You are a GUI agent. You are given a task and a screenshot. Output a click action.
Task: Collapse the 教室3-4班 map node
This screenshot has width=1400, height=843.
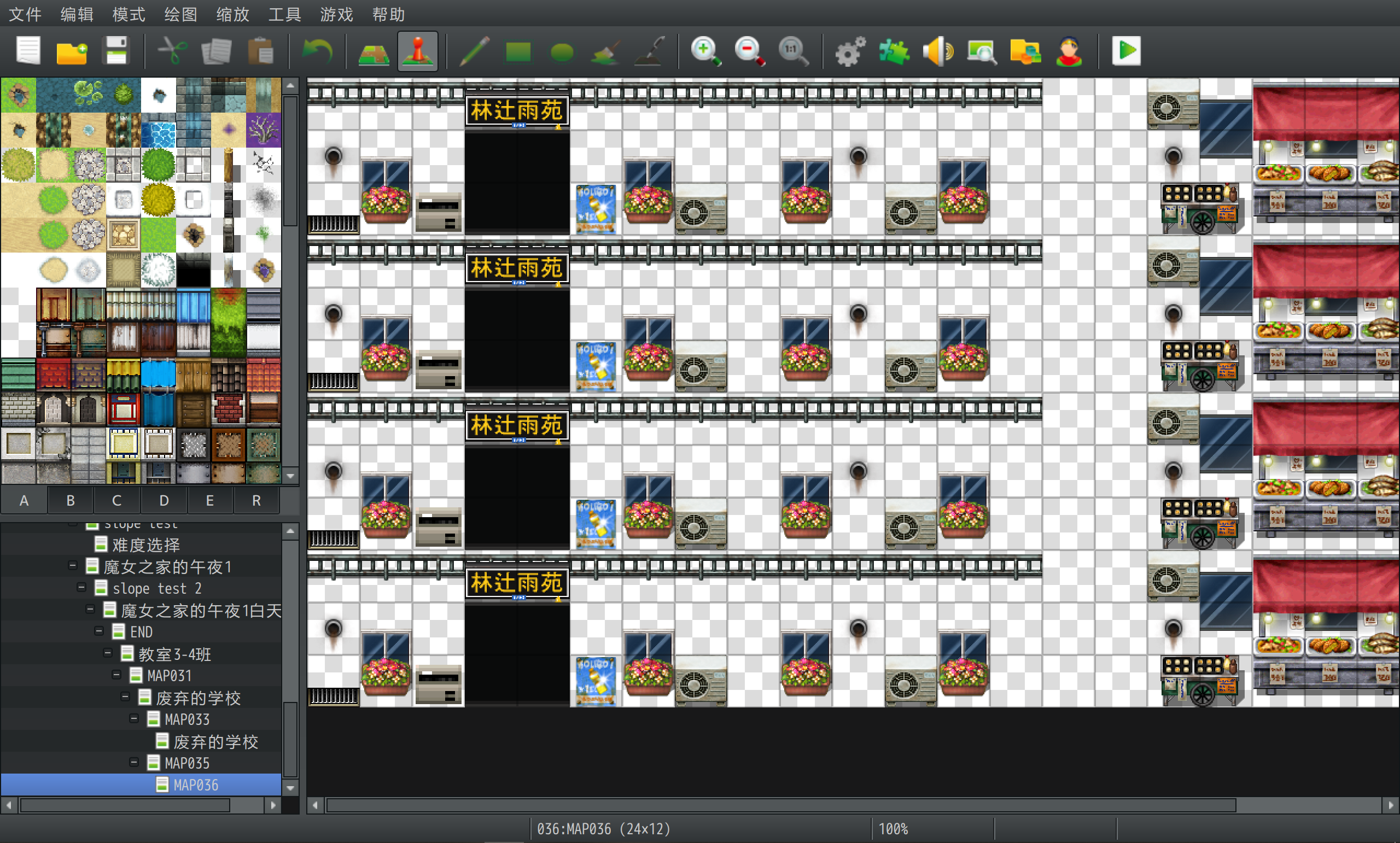[x=107, y=653]
